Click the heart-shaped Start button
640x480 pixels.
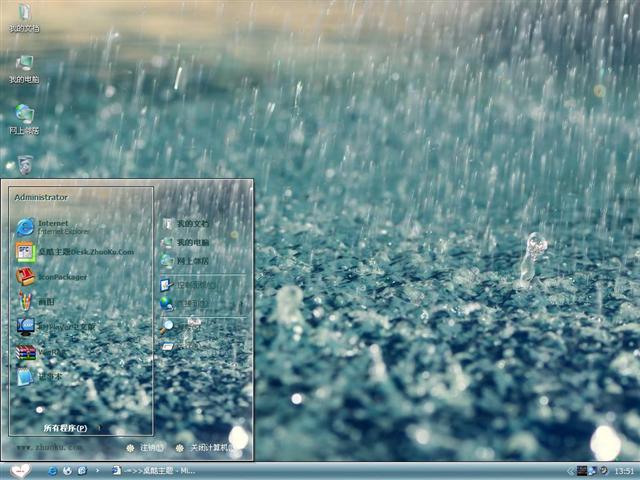pyautogui.click(x=20, y=471)
